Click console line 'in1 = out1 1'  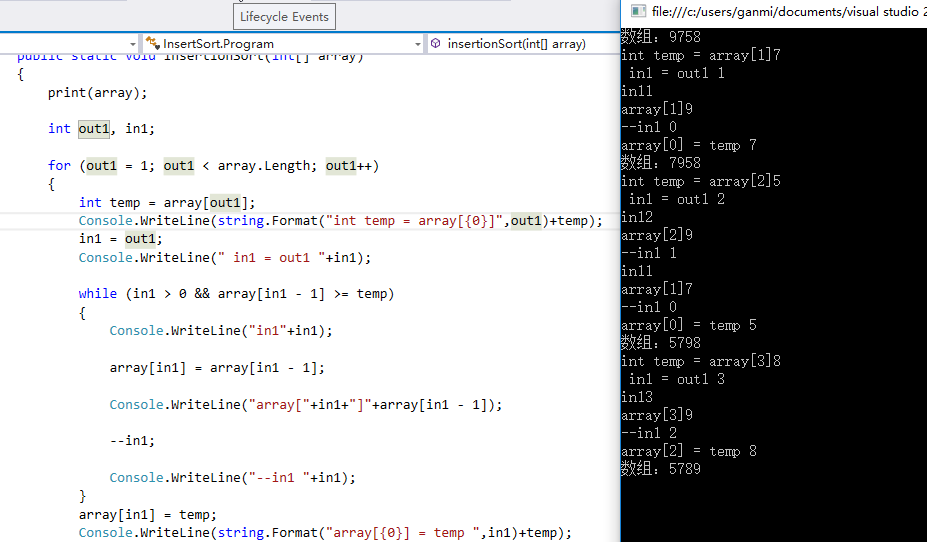pos(677,73)
